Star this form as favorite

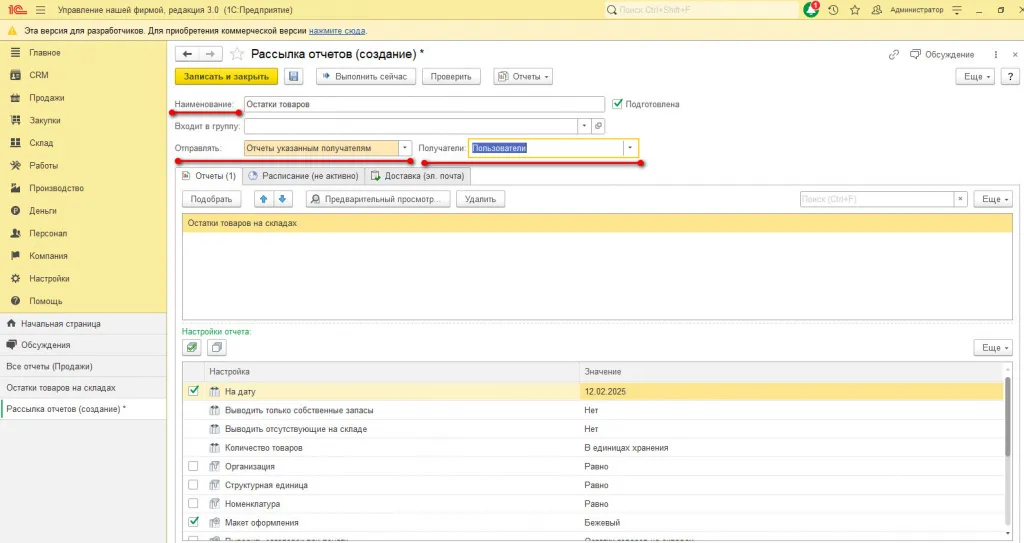click(237, 54)
